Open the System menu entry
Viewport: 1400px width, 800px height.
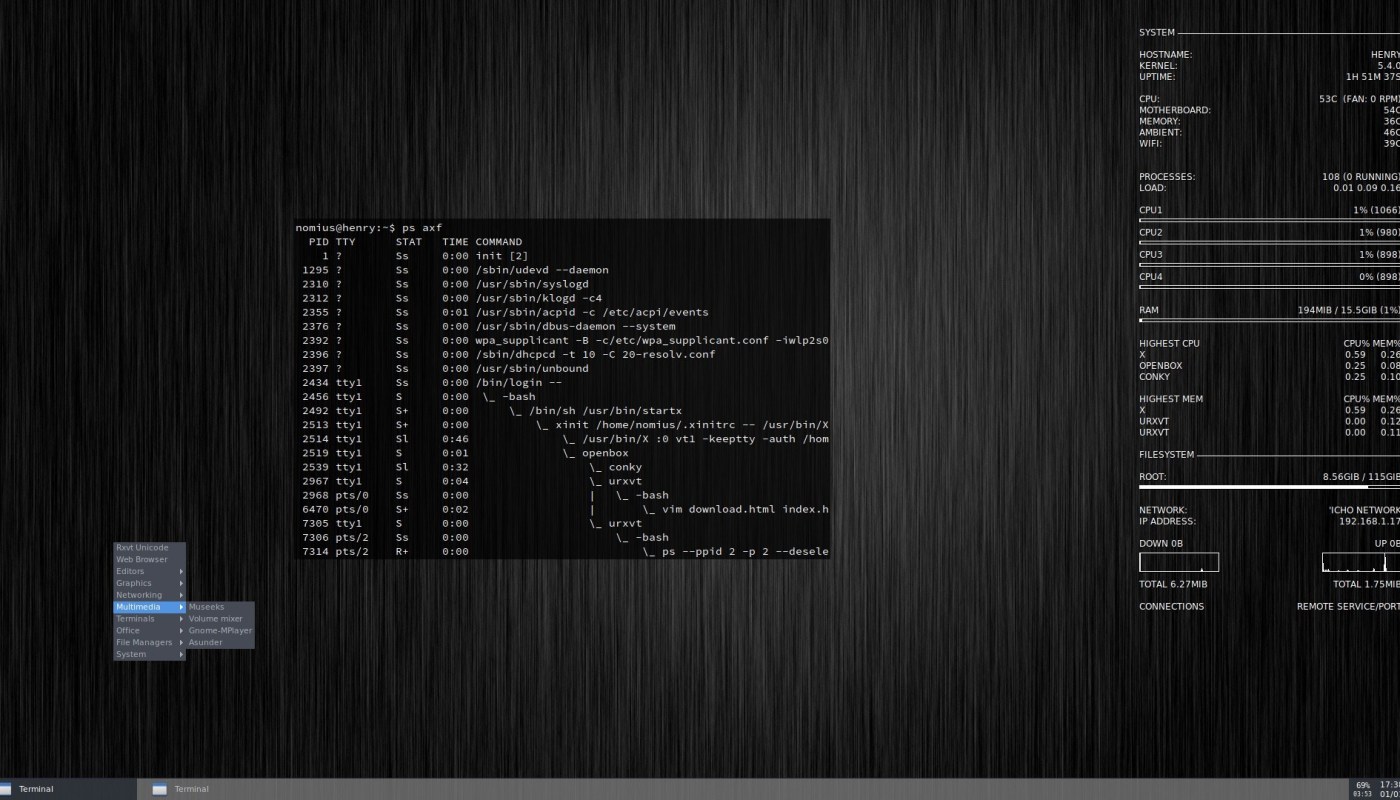coord(149,654)
